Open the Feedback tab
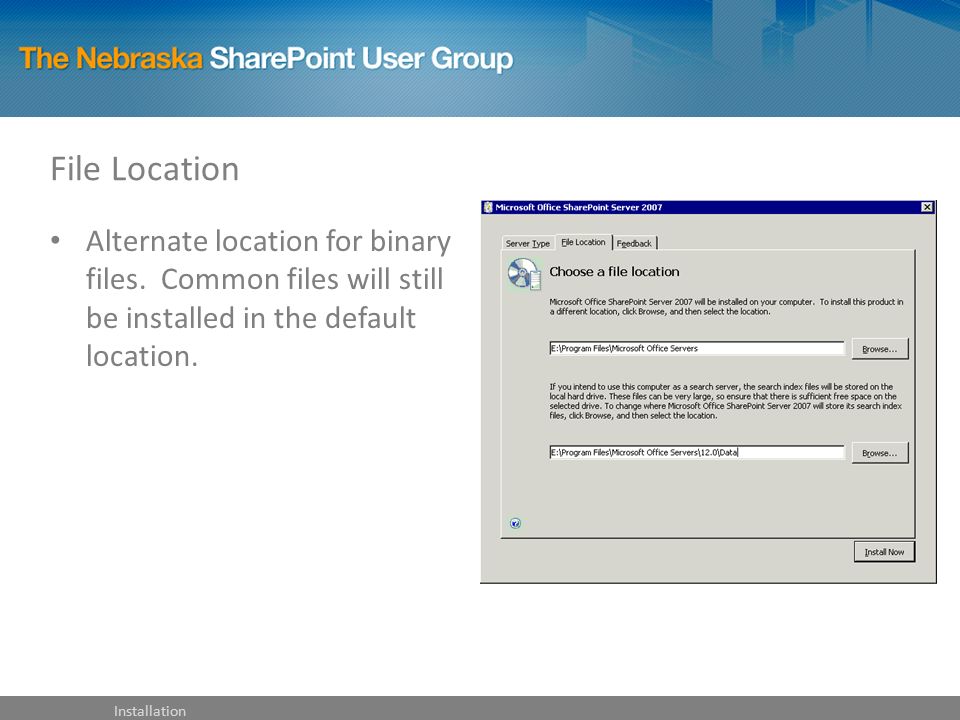 634,243
